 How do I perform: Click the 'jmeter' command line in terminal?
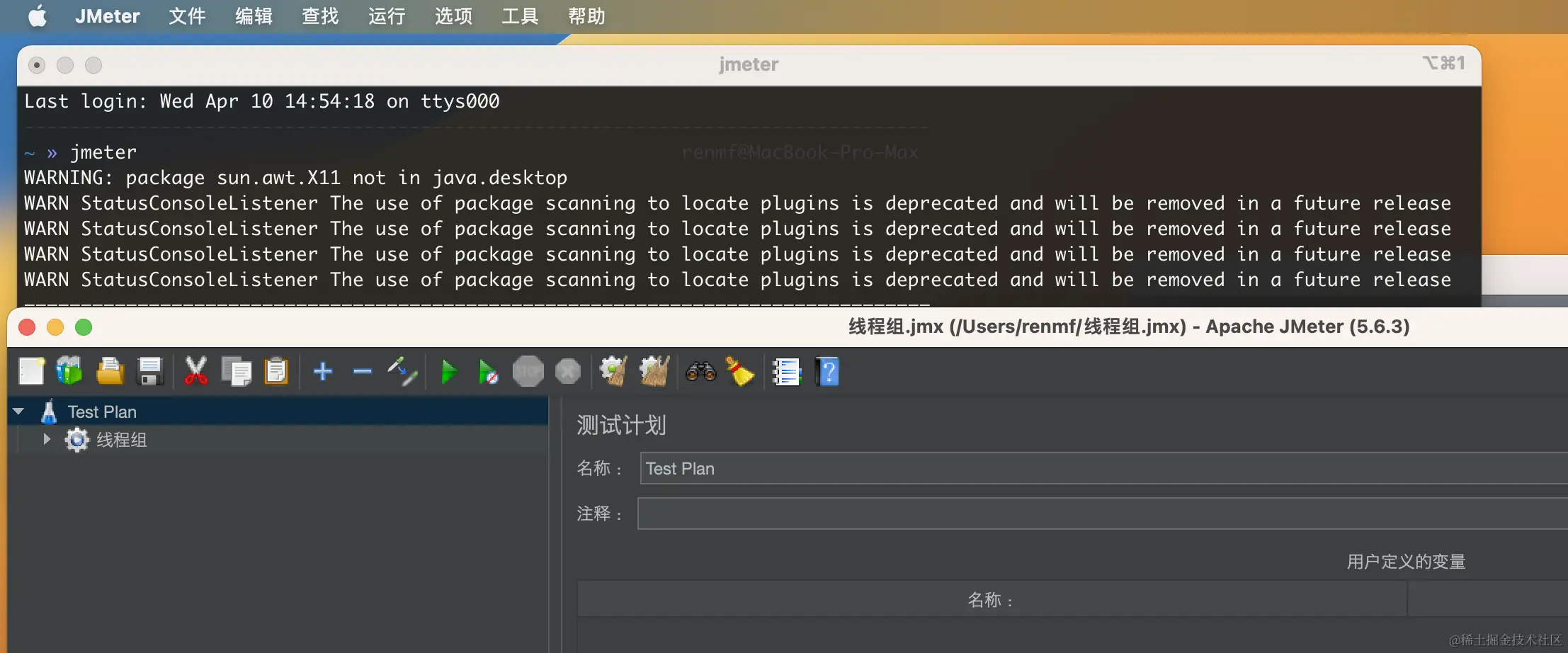[x=81, y=152]
